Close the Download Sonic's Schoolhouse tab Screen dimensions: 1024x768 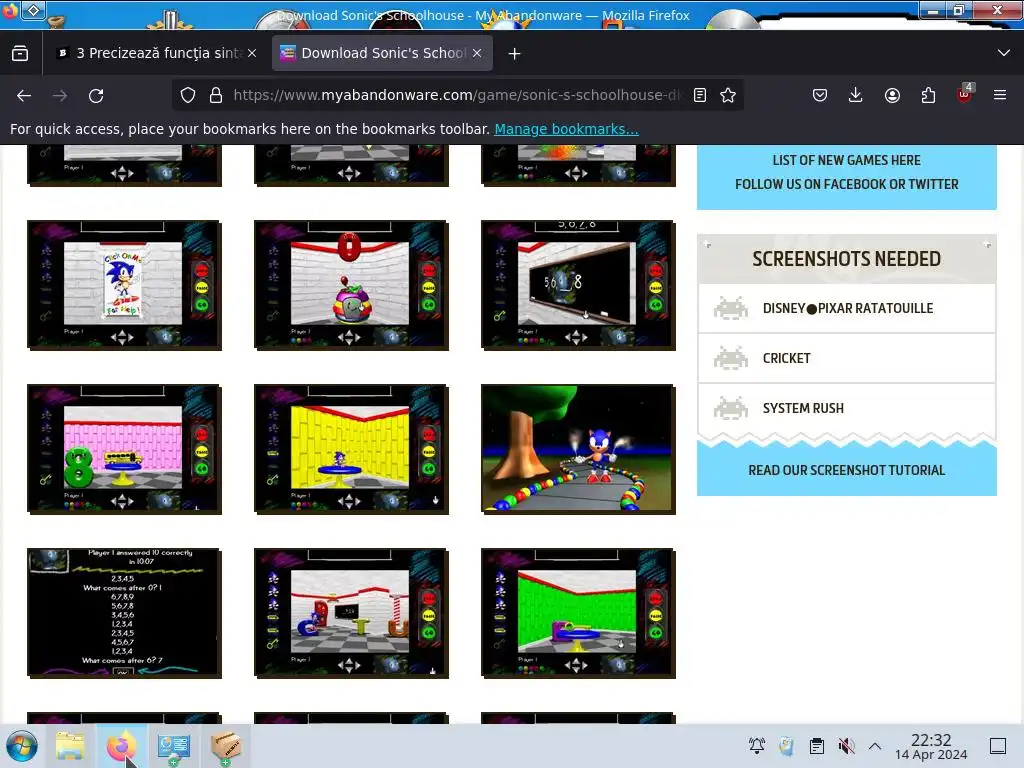[x=477, y=53]
